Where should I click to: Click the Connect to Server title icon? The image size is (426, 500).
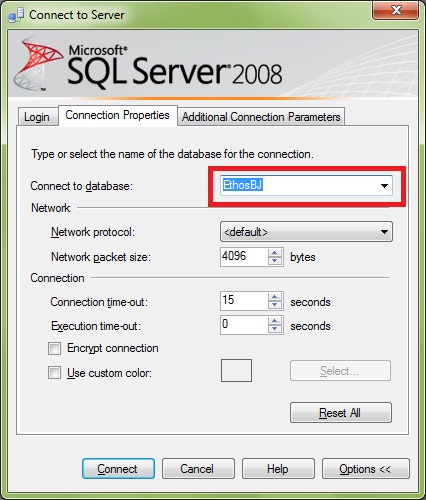pyautogui.click(x=16, y=15)
